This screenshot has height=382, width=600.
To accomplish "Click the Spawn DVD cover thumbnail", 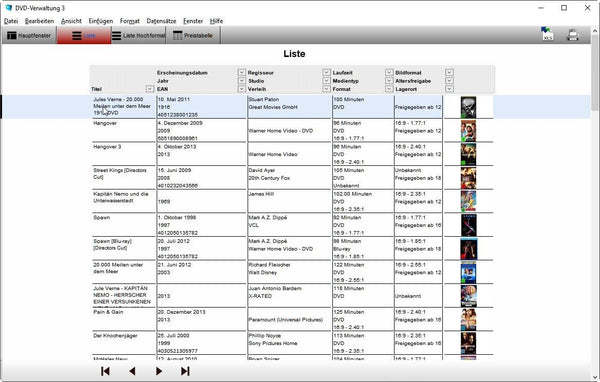I will (x=468, y=225).
